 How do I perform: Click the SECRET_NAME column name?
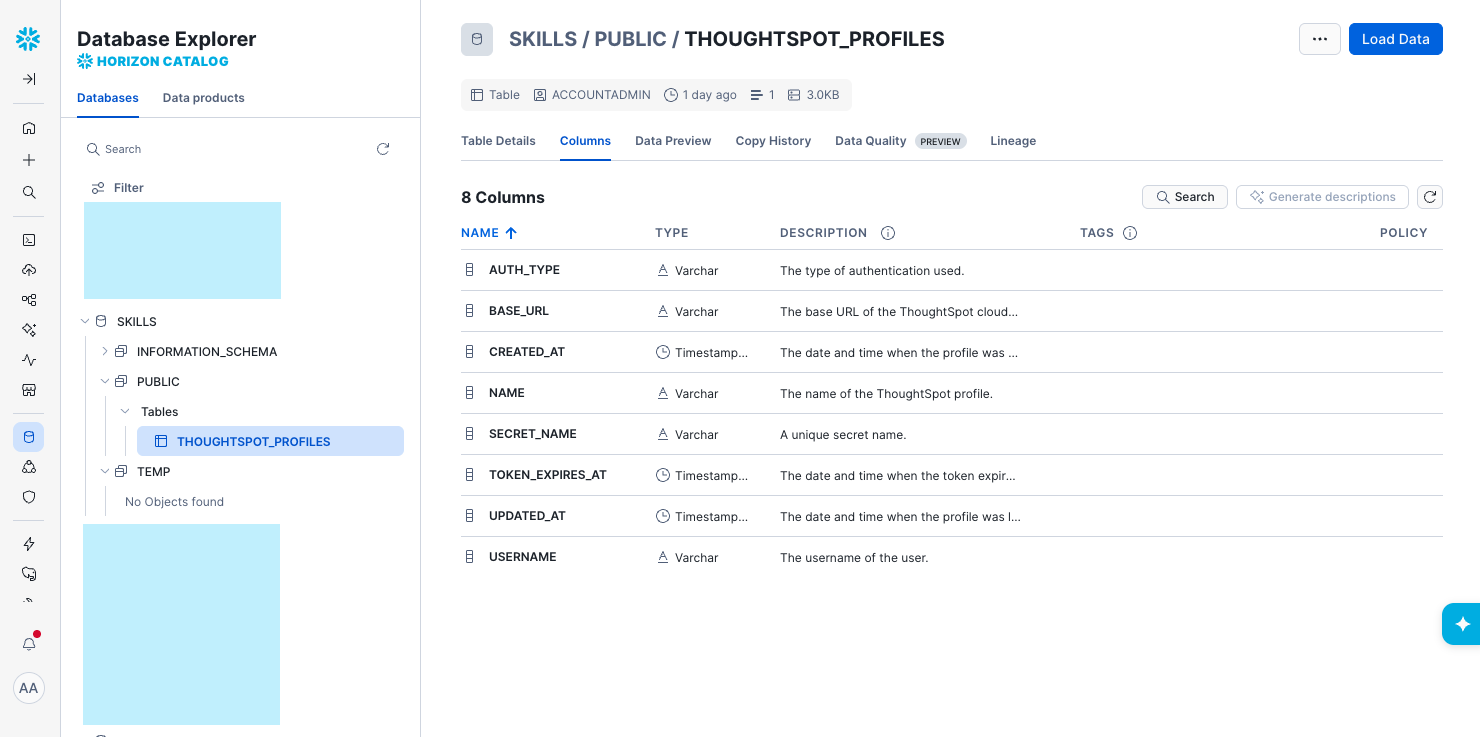click(x=533, y=434)
